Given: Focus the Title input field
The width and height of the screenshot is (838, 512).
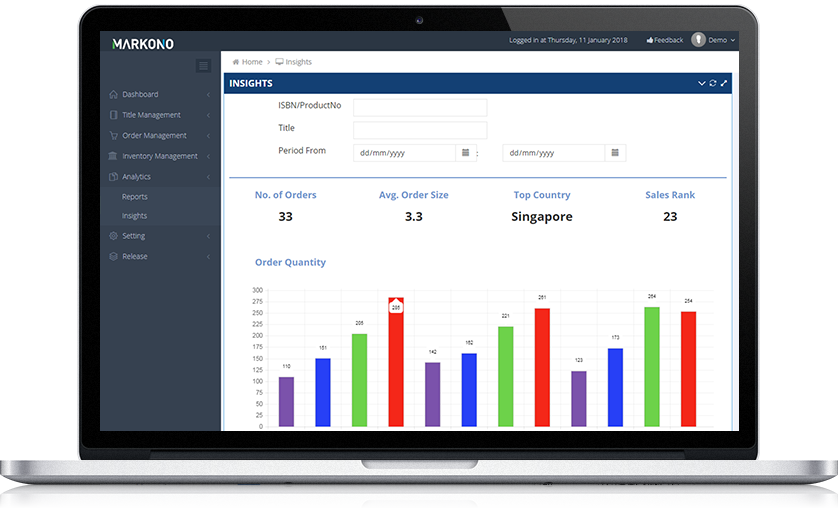Looking at the screenshot, I should pos(420,130).
